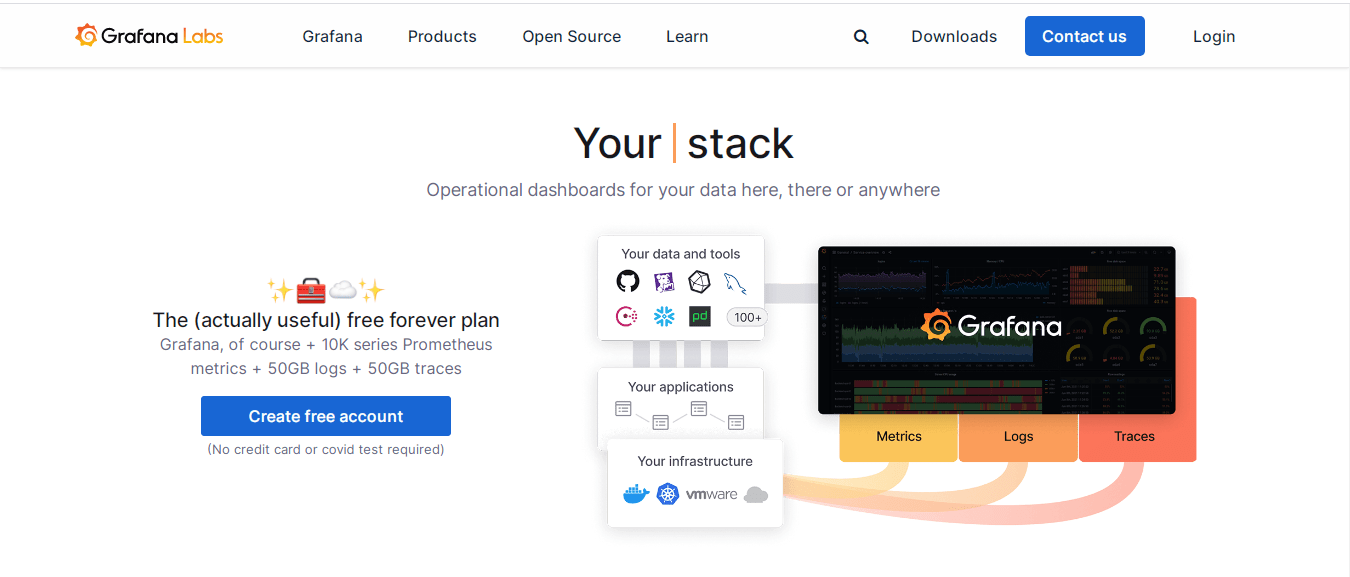This screenshot has width=1350, height=577.
Task: Click the Grafana Labs logo in the header
Action: tap(148, 34)
